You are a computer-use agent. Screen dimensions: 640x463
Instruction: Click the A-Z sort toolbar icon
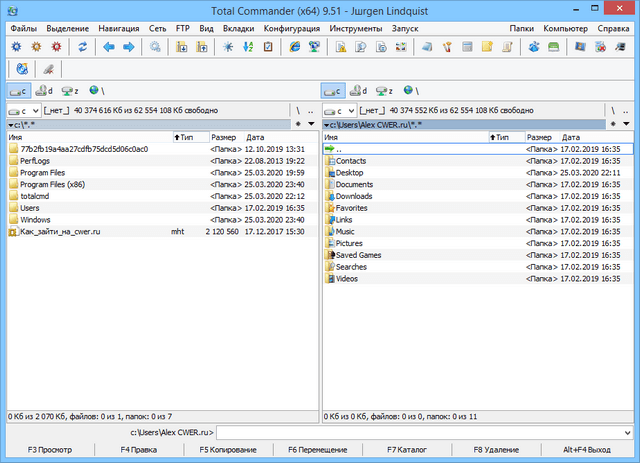pyautogui.click(x=247, y=47)
